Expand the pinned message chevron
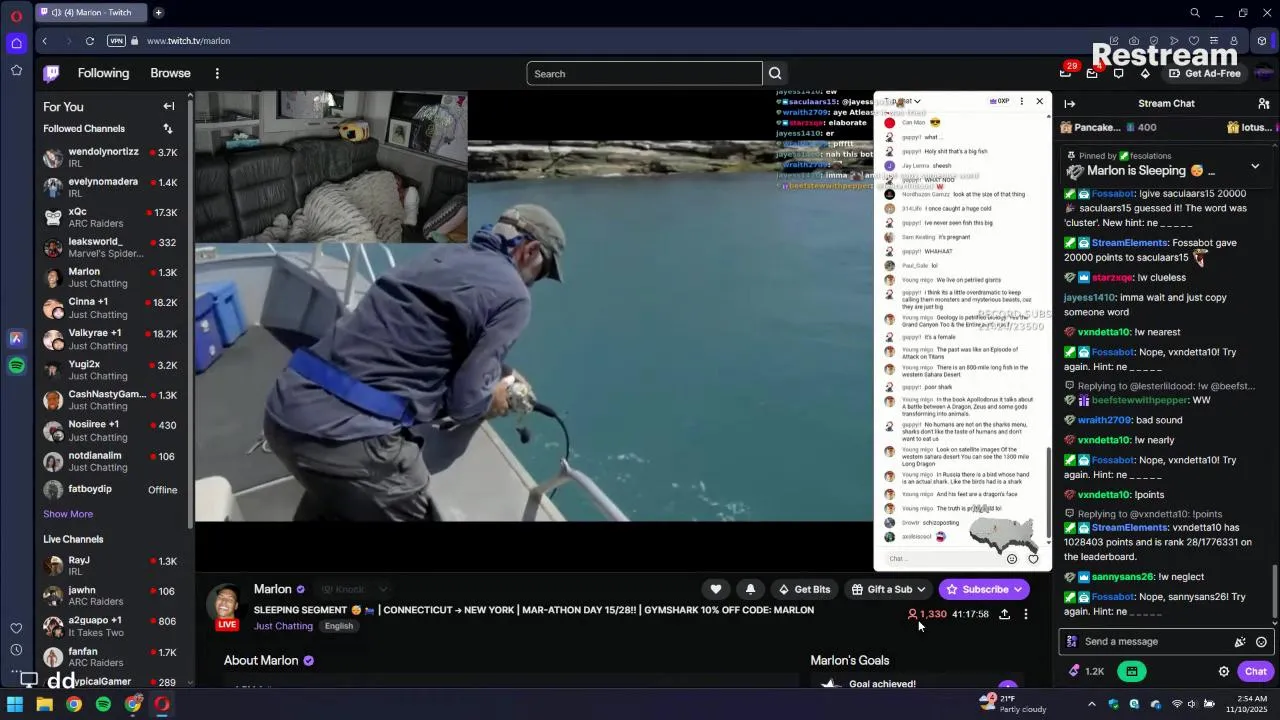1280x720 pixels. 1255,166
